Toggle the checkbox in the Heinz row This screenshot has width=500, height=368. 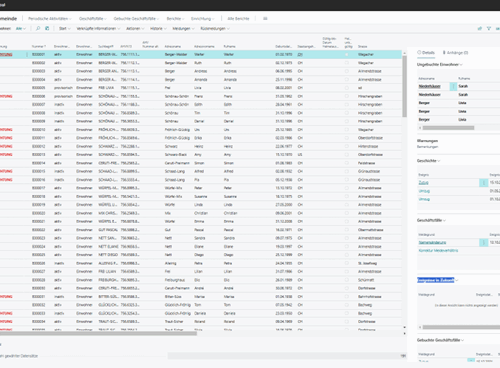coord(347,146)
